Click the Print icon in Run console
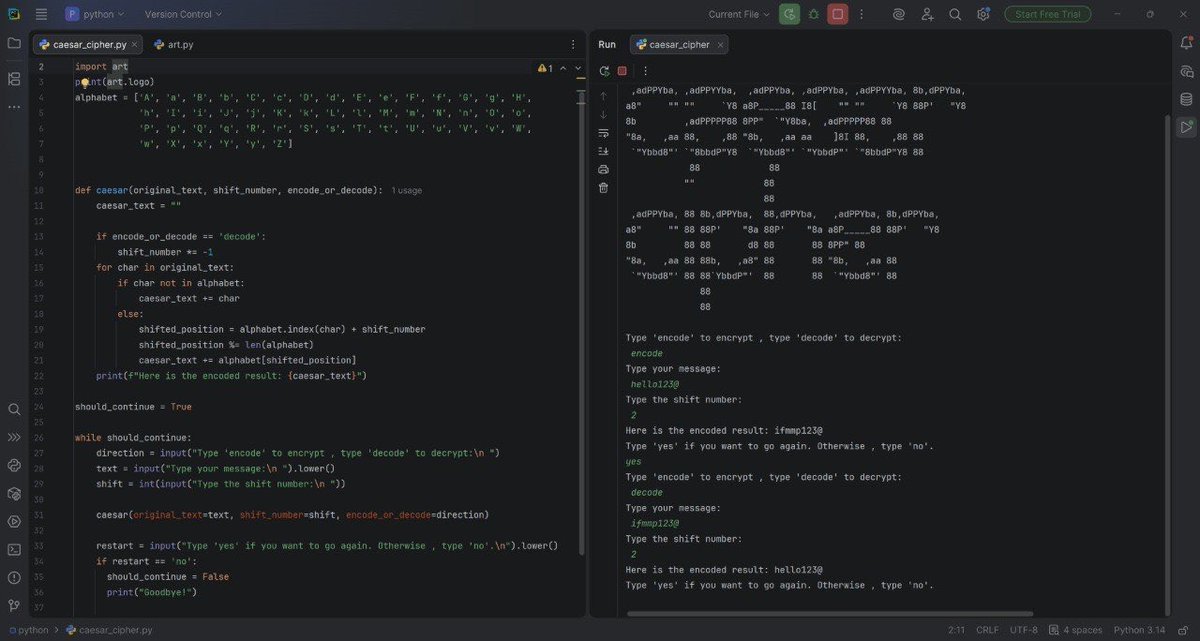This screenshot has height=641, width=1200. [x=603, y=169]
